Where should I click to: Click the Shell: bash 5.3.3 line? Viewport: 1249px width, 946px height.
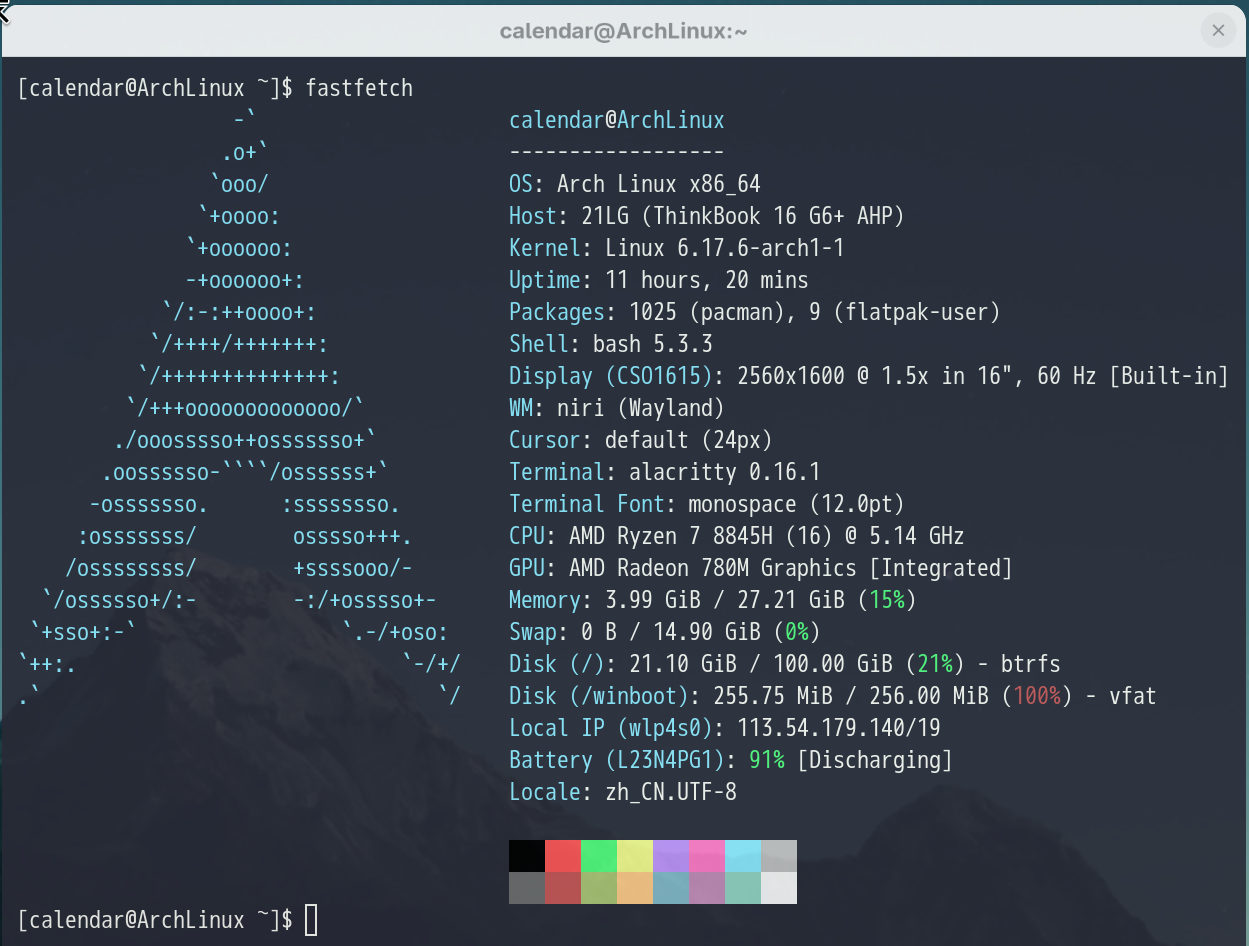(611, 344)
